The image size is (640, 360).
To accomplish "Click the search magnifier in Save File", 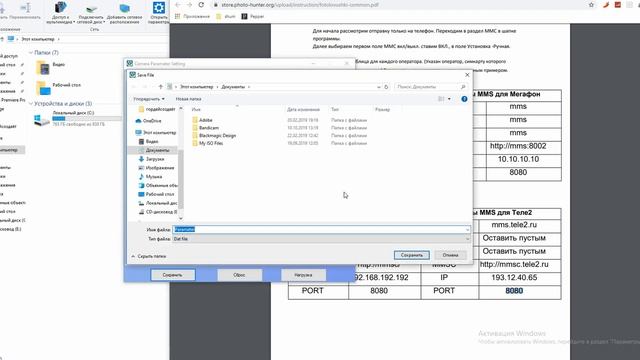I will pyautogui.click(x=463, y=87).
